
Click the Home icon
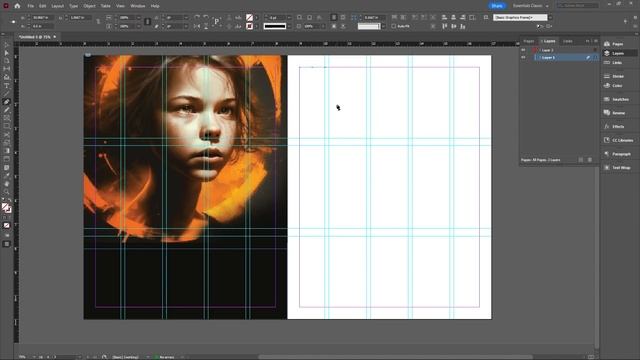(x=17, y=6)
